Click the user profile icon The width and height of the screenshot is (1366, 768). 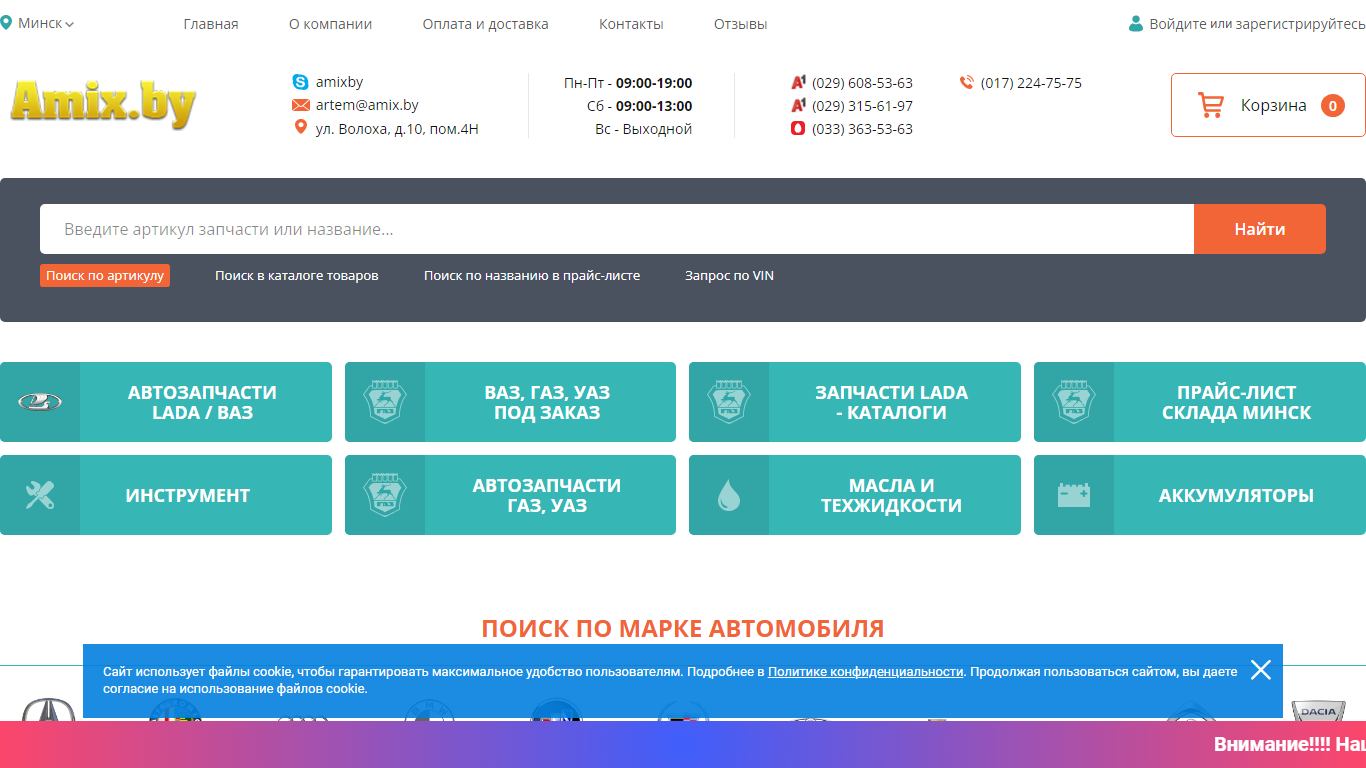tap(1135, 24)
